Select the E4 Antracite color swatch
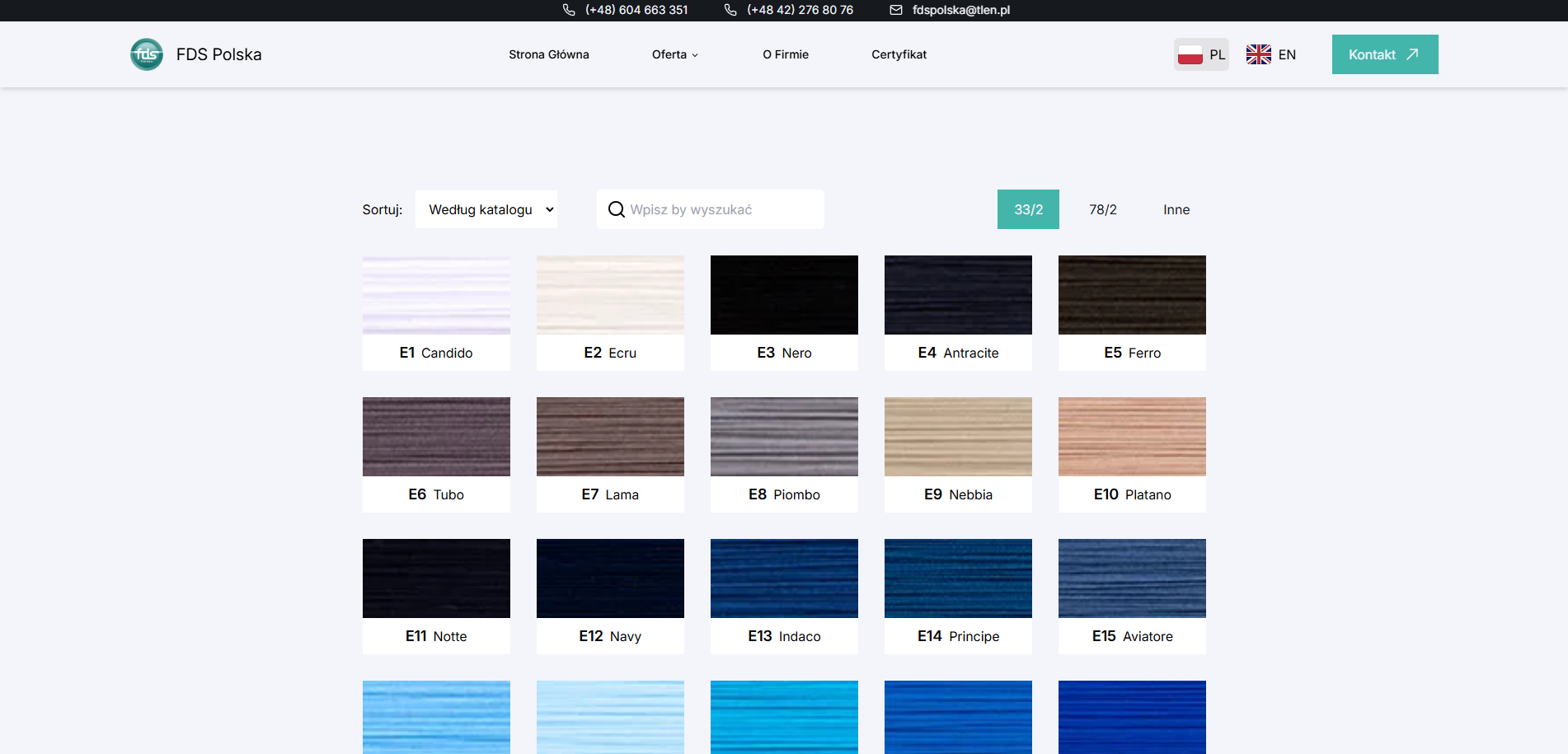 point(958,313)
